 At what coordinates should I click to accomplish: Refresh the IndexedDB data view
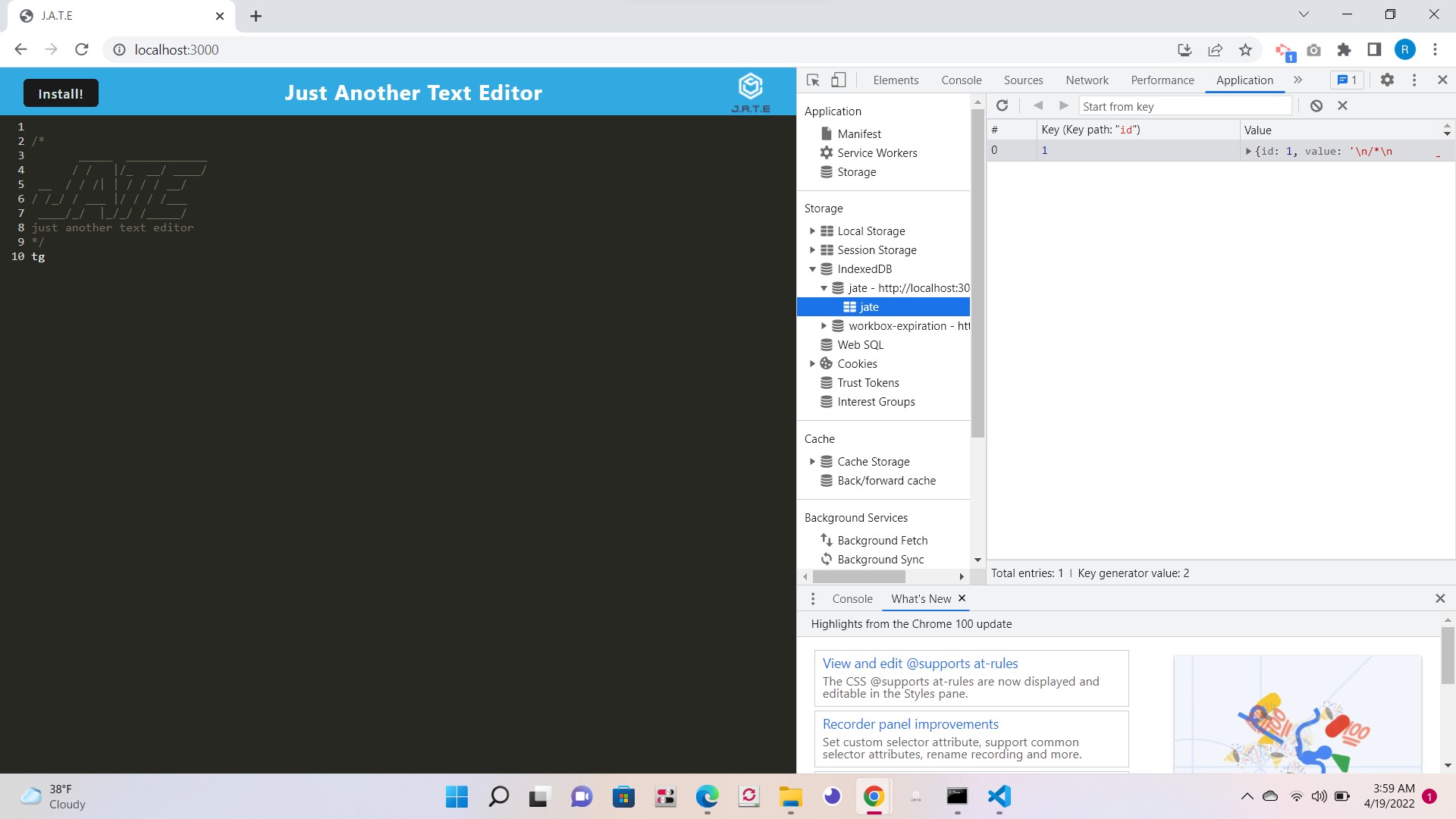tap(1003, 105)
